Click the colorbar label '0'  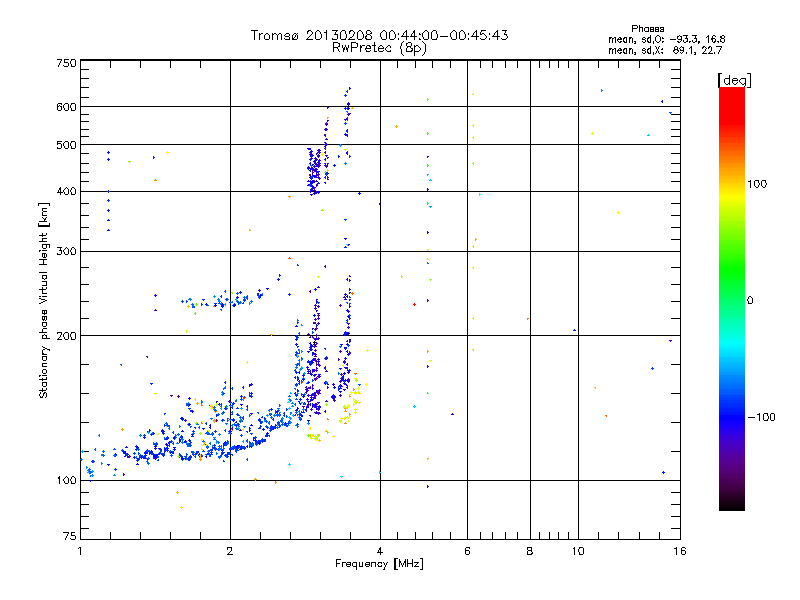(750, 301)
